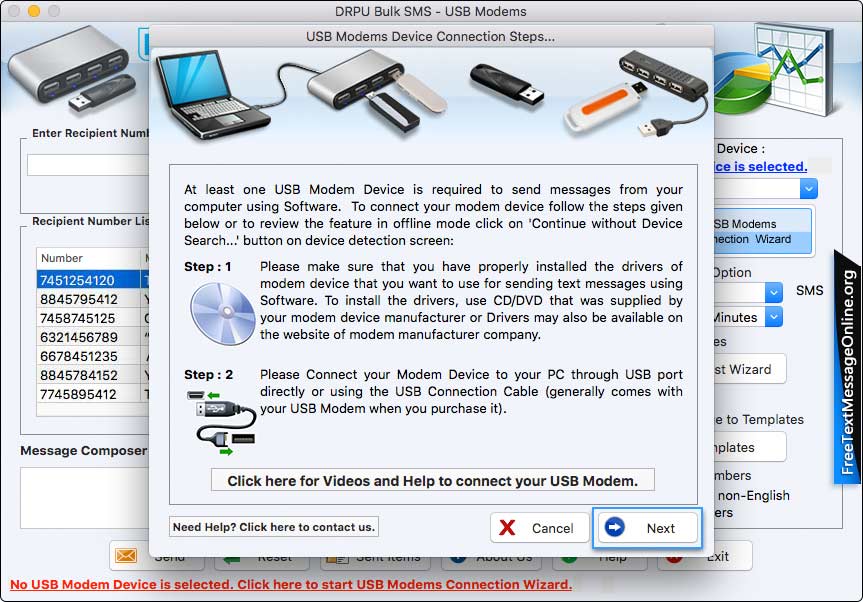Viewport: 863px width, 602px height.
Task: Click the FreeTextMessageOnline.org side banner
Action: coord(848,368)
